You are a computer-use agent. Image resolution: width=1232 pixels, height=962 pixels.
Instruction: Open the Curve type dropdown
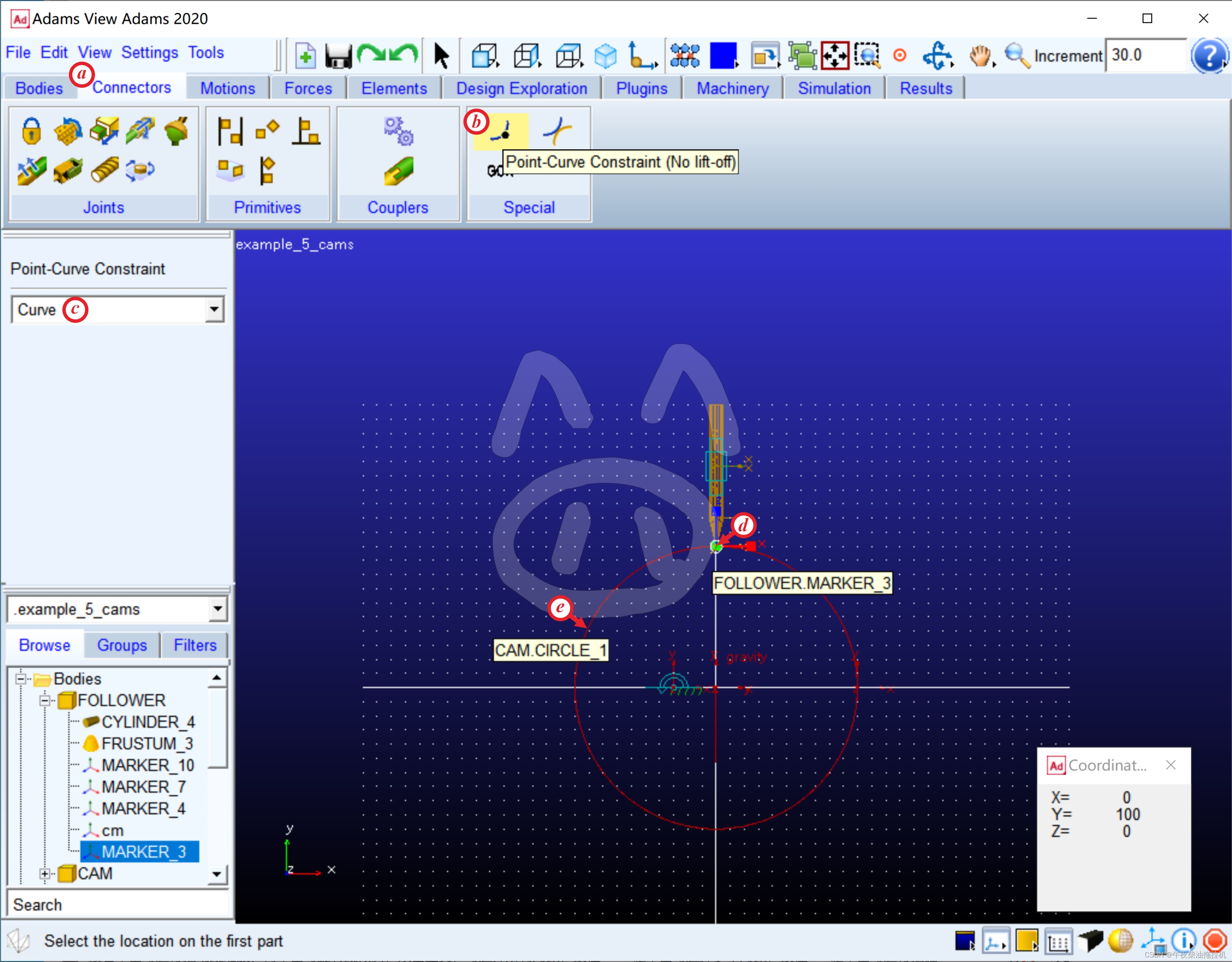click(x=214, y=309)
